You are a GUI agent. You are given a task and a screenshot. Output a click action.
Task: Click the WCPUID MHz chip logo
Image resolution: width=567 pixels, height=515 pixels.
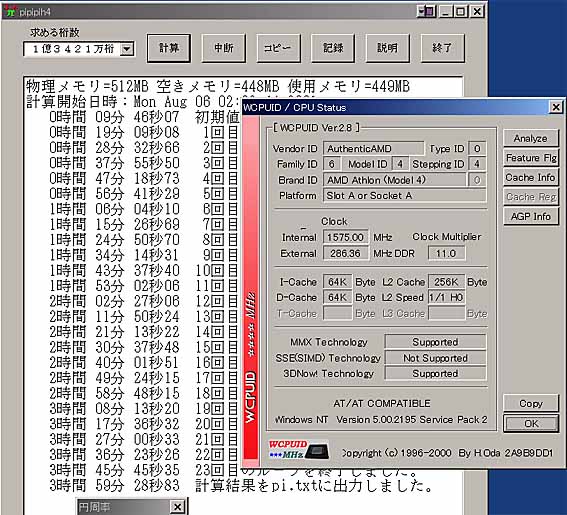point(299,450)
